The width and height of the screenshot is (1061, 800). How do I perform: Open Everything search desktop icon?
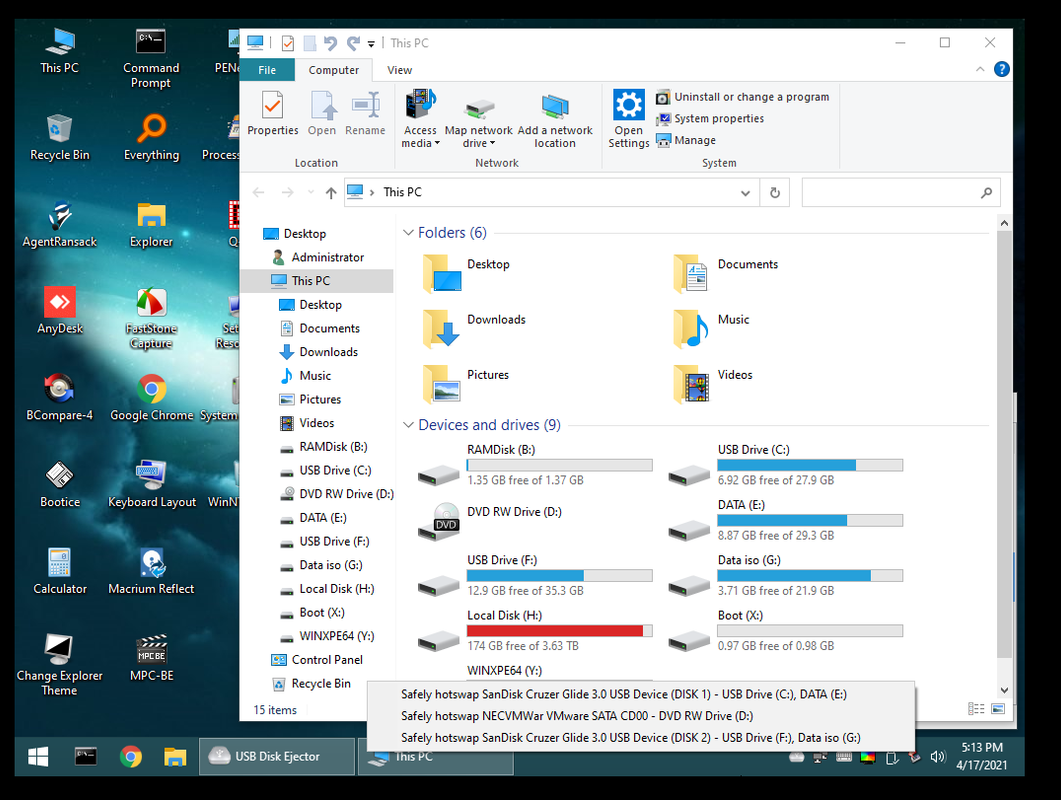coord(152,137)
